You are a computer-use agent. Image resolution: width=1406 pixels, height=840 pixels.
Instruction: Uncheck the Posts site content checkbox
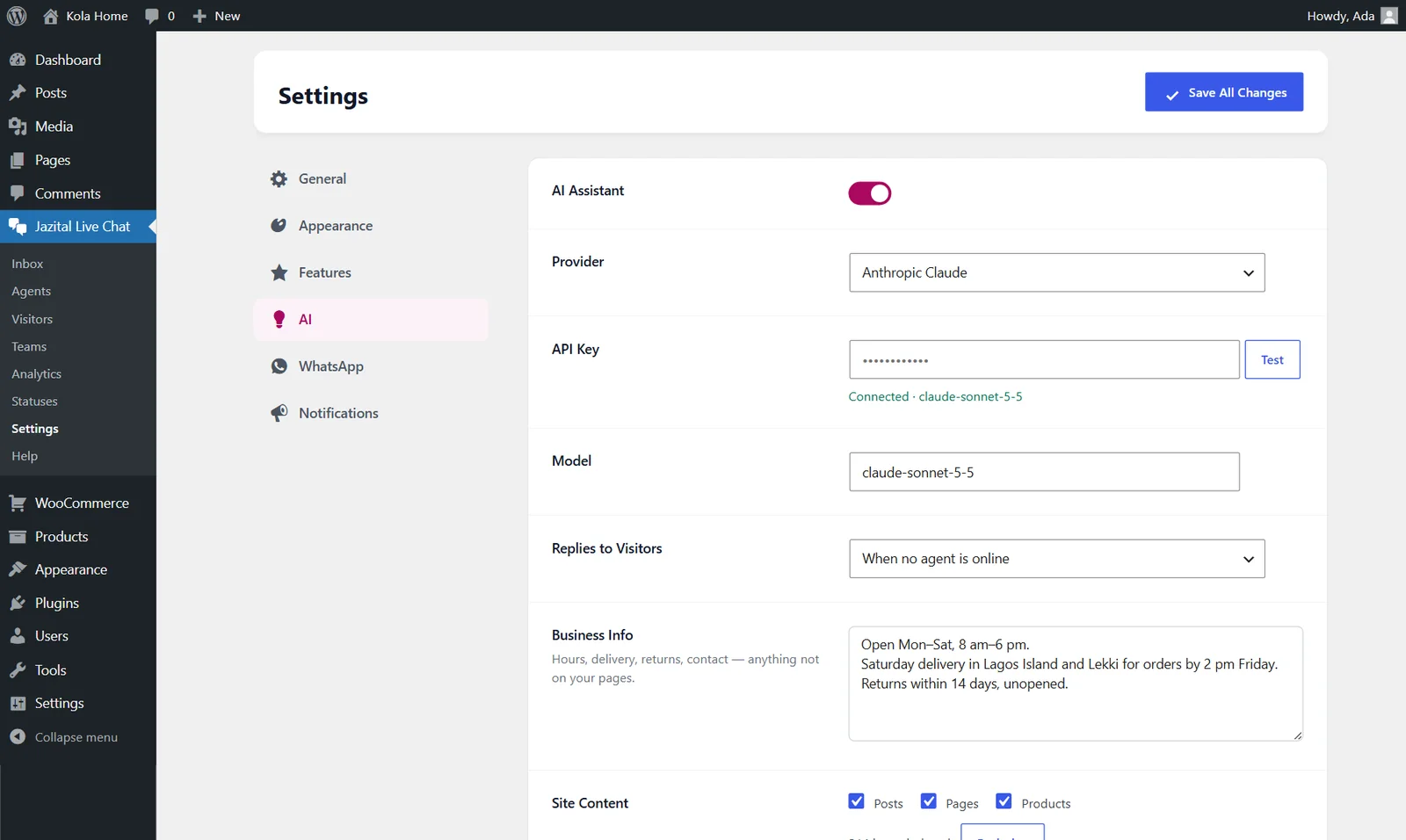click(856, 801)
